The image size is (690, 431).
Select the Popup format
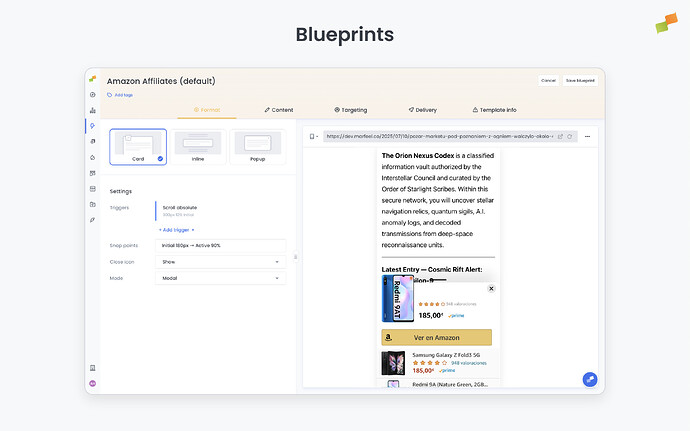pyautogui.click(x=257, y=147)
